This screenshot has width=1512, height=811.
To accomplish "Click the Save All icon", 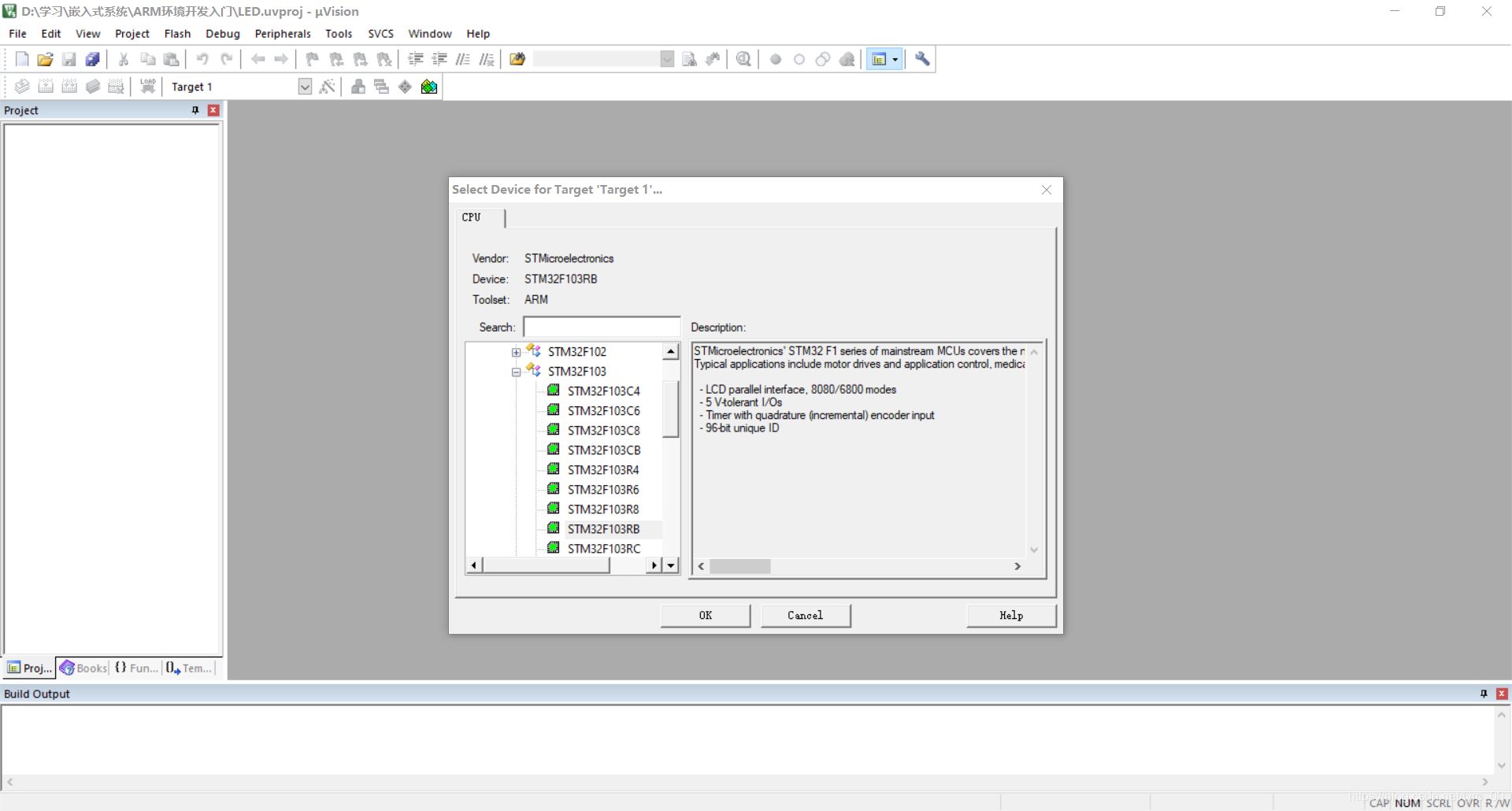I will (92, 59).
